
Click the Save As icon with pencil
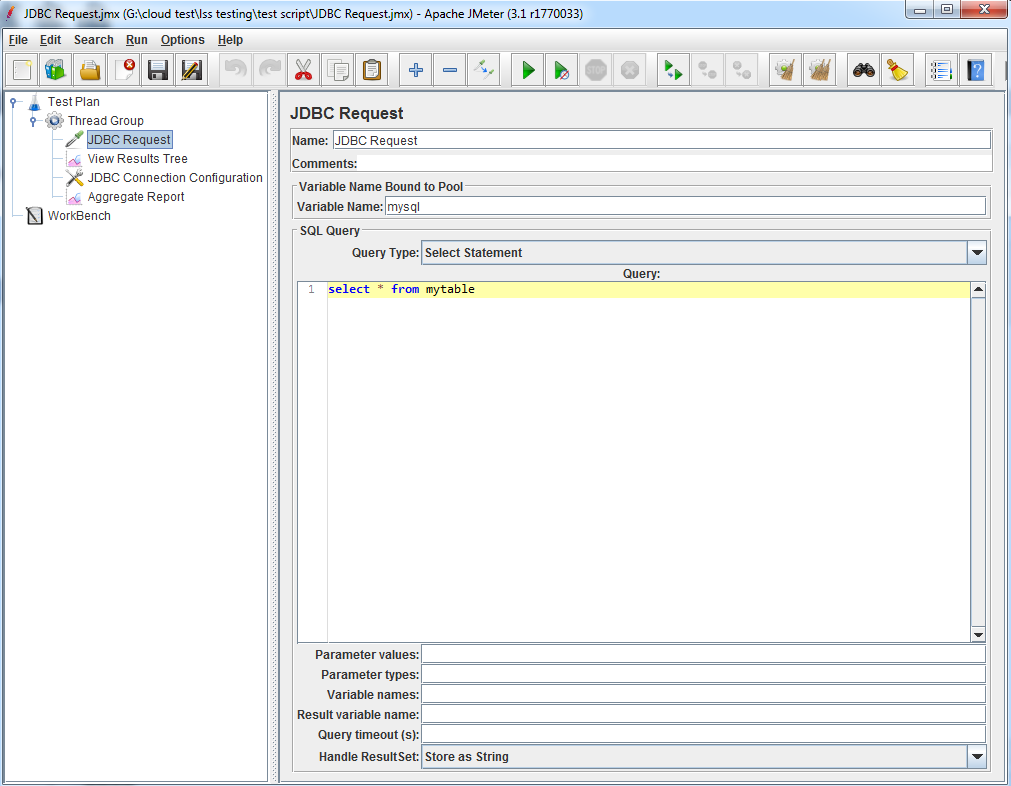(x=192, y=70)
